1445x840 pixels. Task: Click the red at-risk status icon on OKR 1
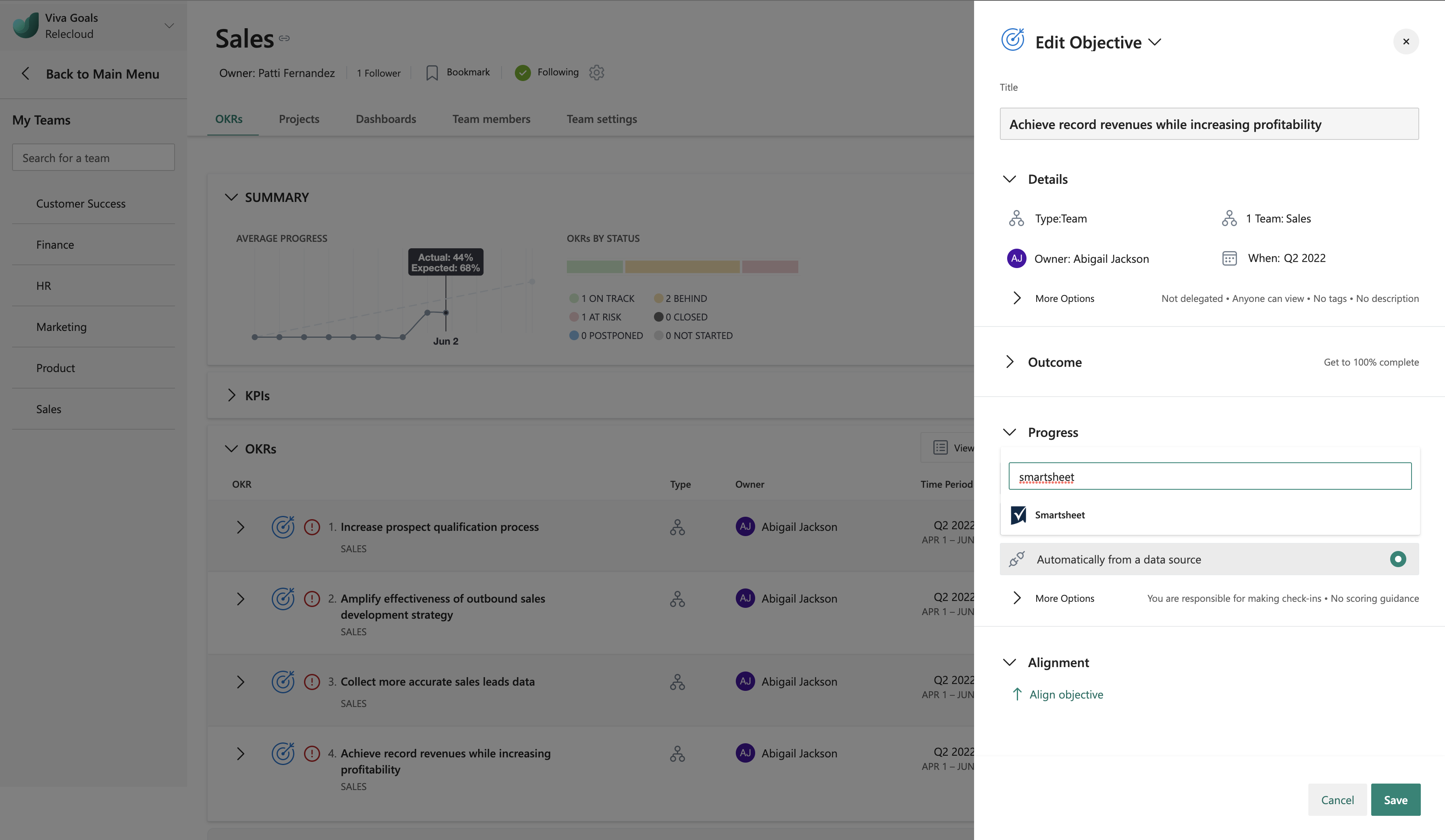pyautogui.click(x=311, y=527)
